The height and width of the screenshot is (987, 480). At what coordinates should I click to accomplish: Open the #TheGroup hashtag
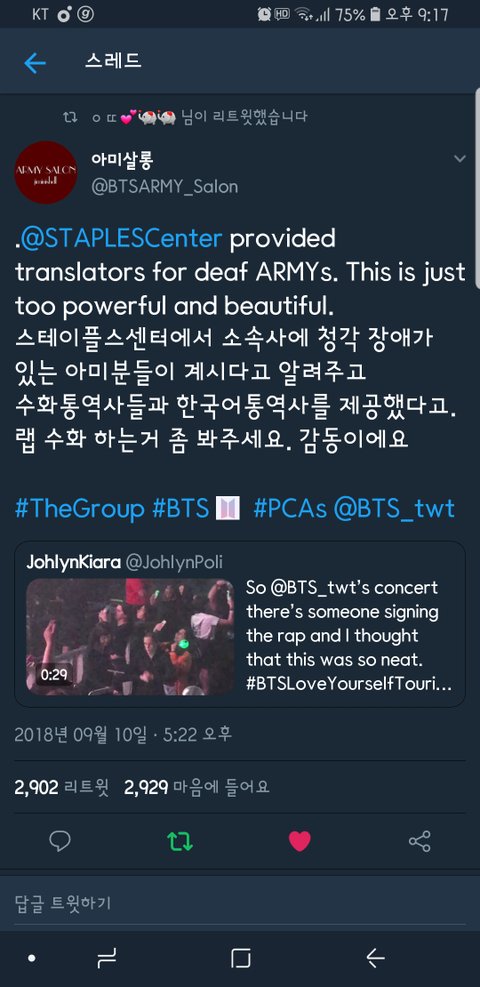pos(79,509)
